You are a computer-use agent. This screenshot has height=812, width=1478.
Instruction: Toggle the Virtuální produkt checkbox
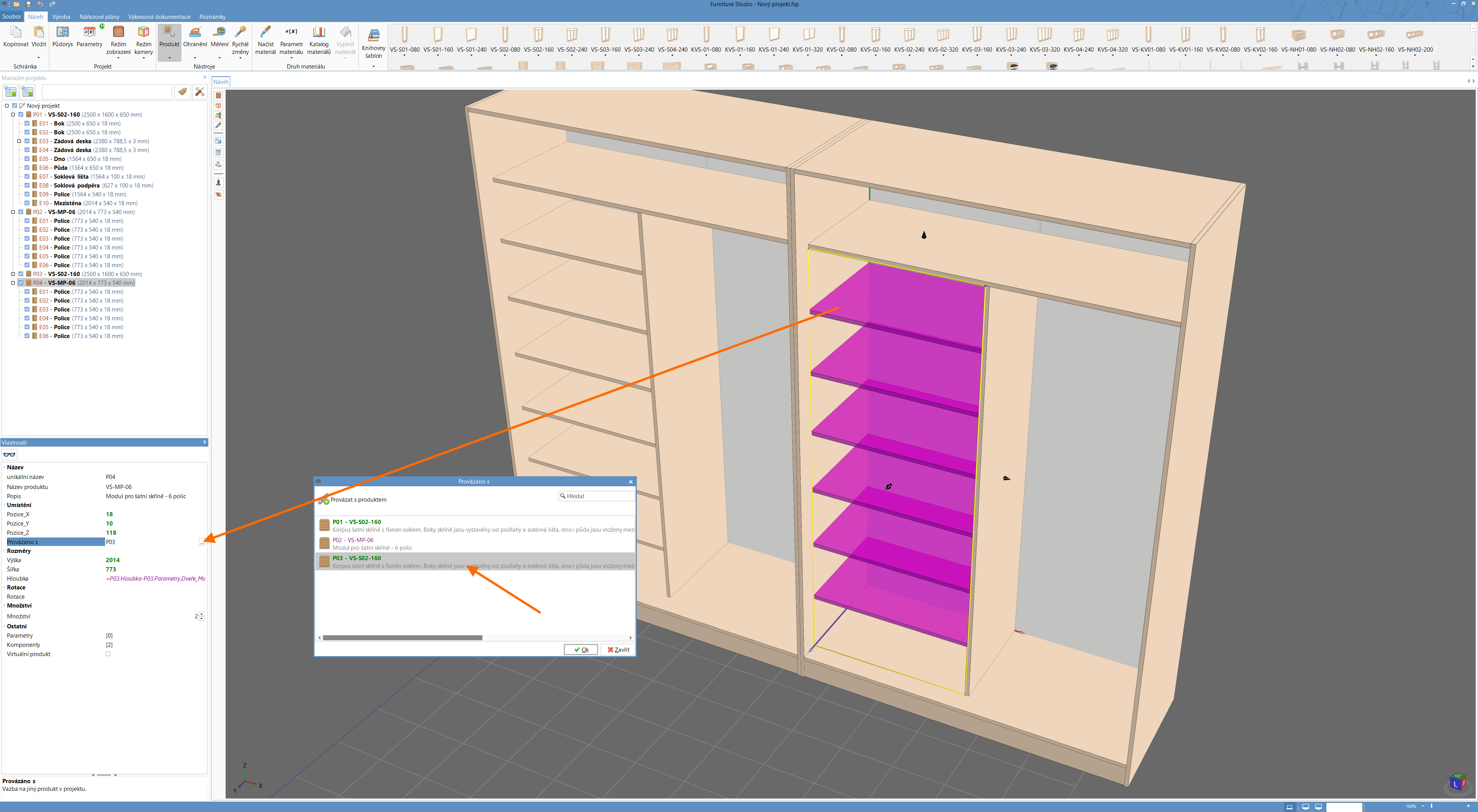[108, 654]
